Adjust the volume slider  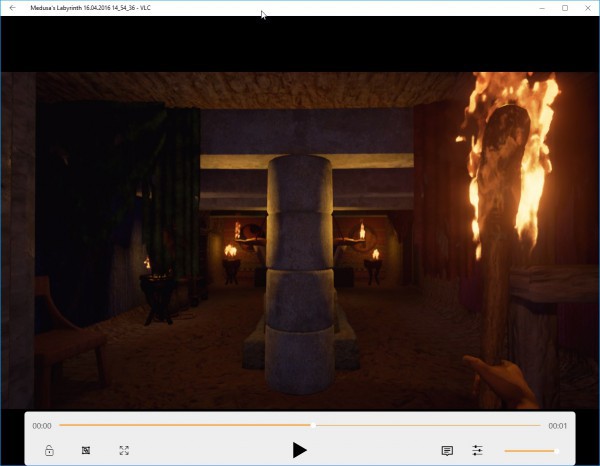[x=531, y=451]
